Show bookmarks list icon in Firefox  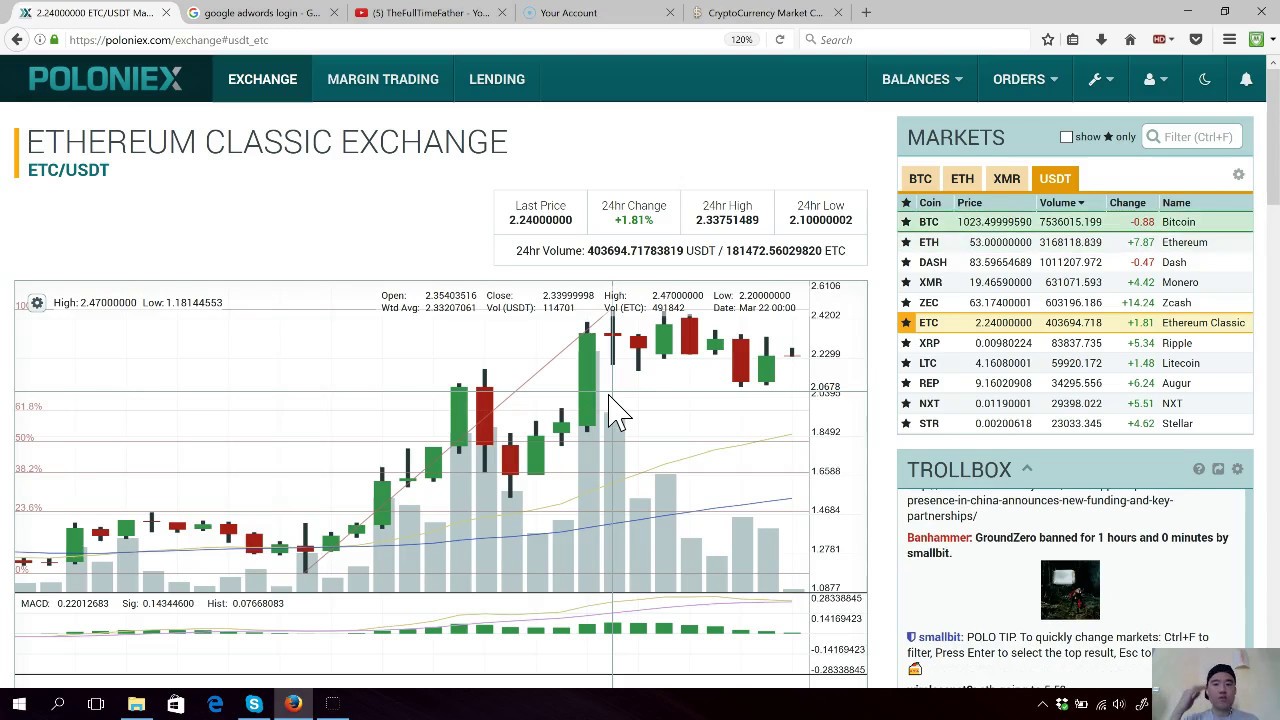1073,40
